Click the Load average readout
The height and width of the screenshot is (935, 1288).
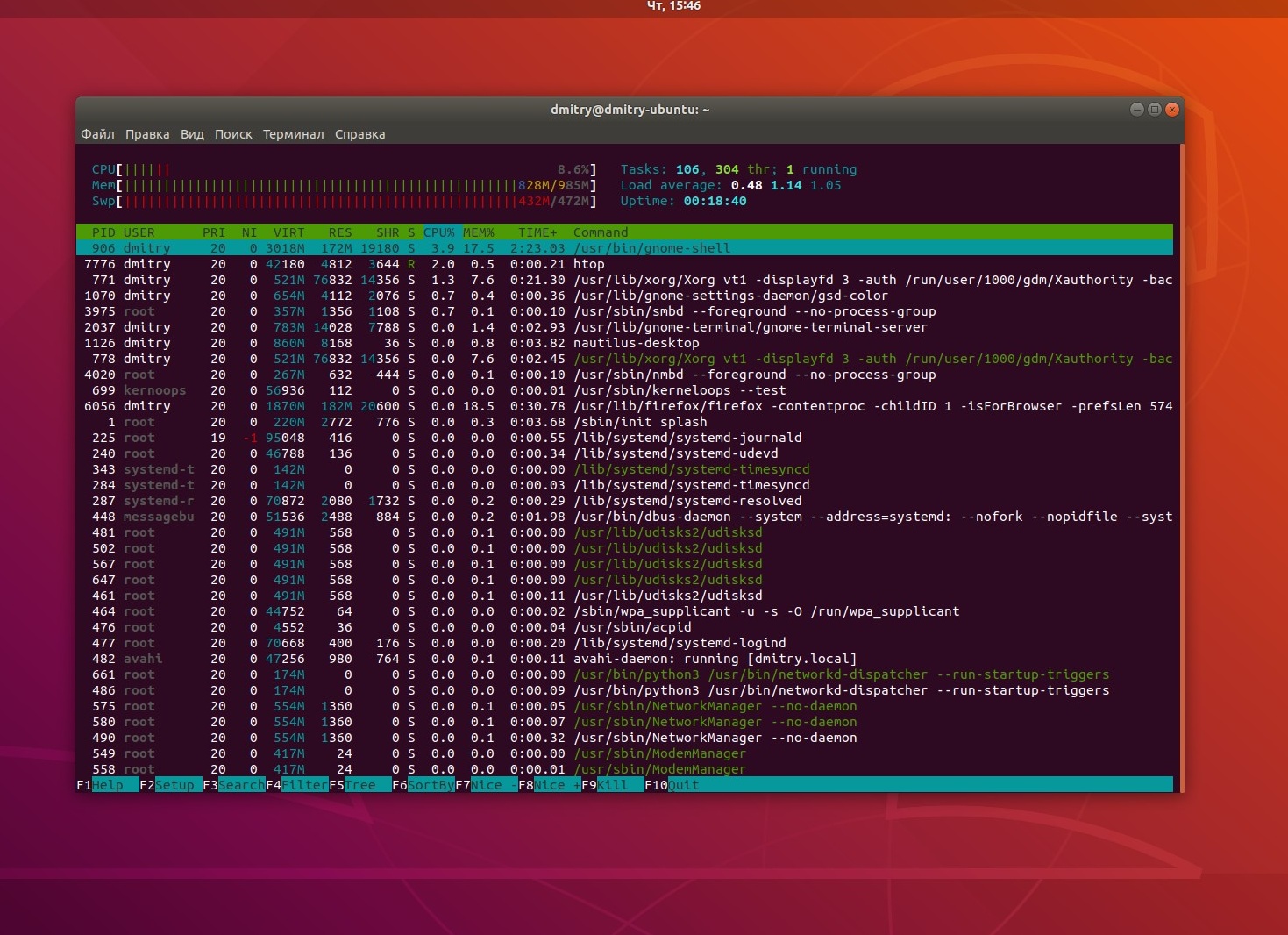pyautogui.click(x=731, y=185)
